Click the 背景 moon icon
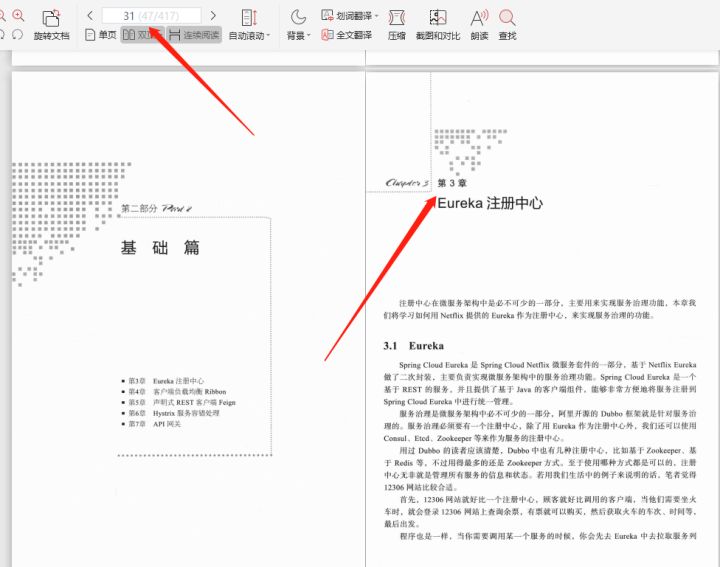The image size is (720, 567). click(x=298, y=18)
